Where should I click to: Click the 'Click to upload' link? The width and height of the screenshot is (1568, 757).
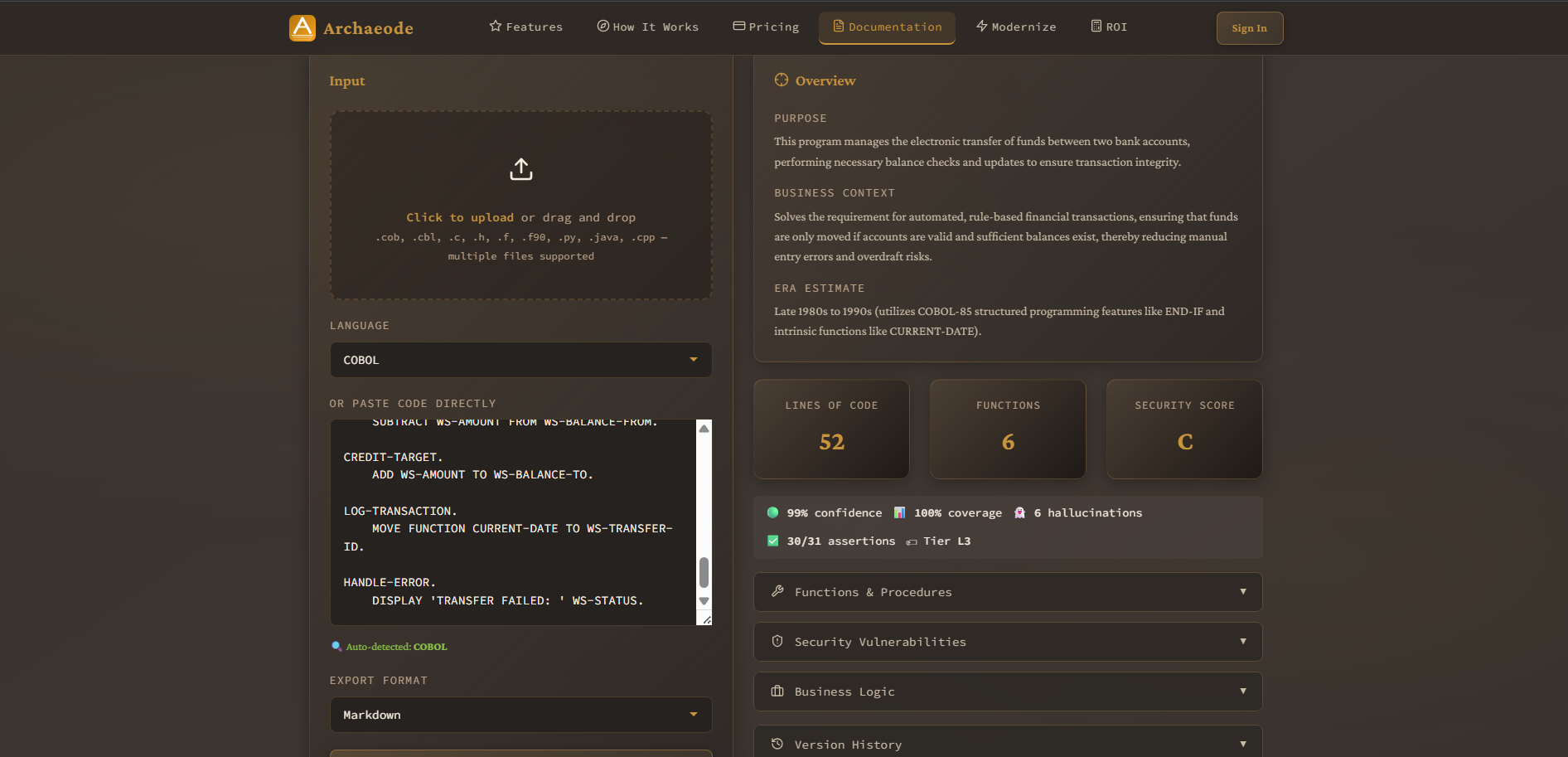coord(460,217)
